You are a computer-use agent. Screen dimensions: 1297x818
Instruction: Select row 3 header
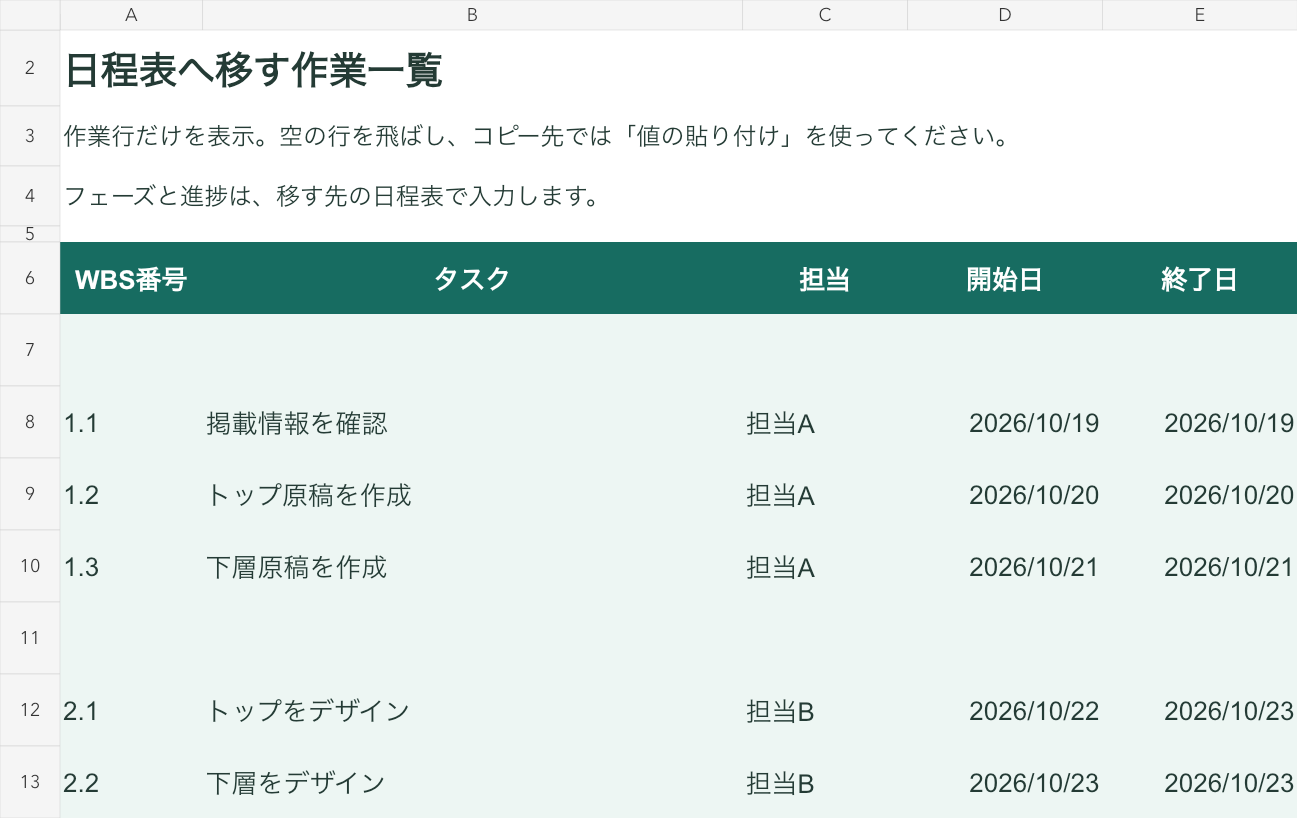[30, 136]
